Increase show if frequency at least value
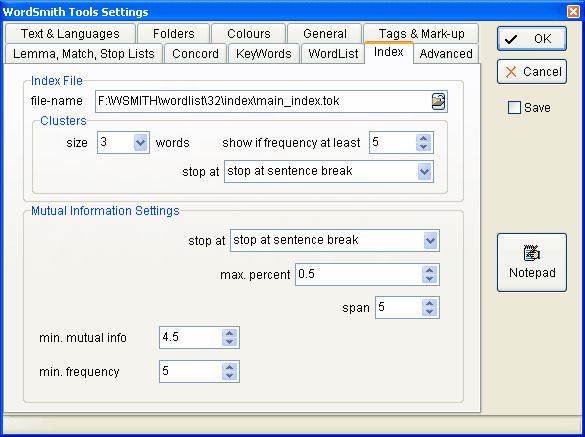585x437 pixels. tap(423, 138)
